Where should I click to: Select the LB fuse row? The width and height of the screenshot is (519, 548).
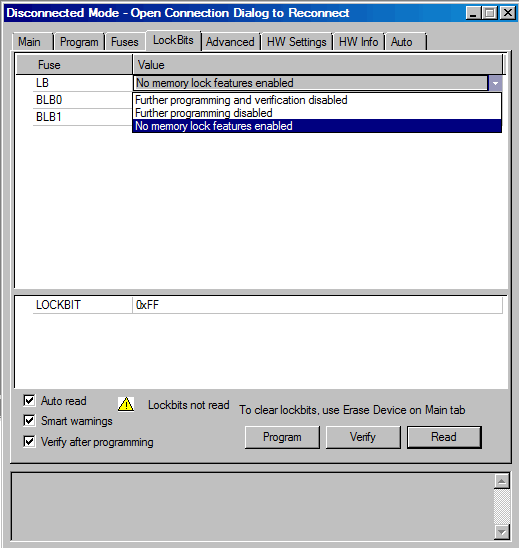tap(82, 83)
